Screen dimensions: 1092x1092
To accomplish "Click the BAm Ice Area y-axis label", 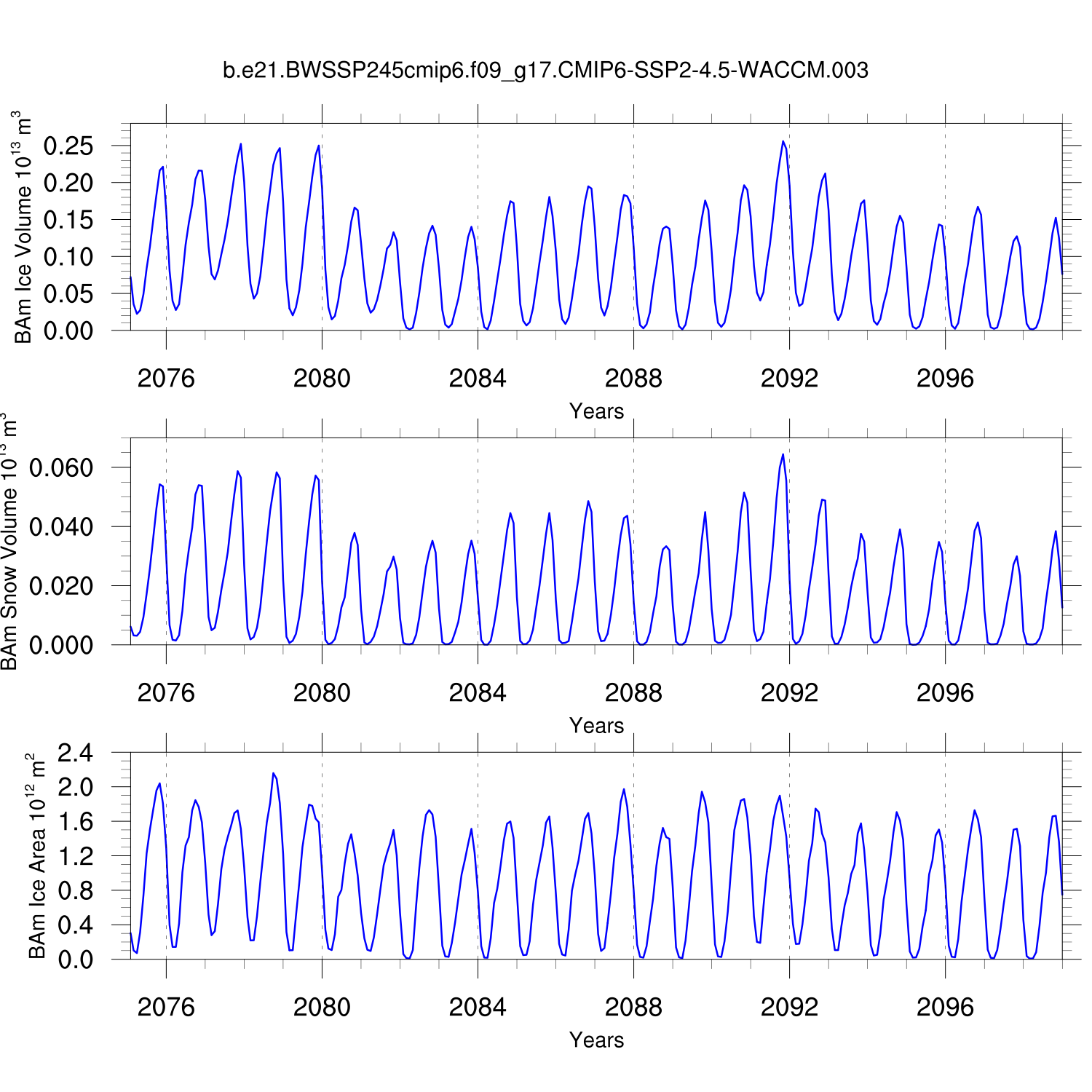I will 36,856.
